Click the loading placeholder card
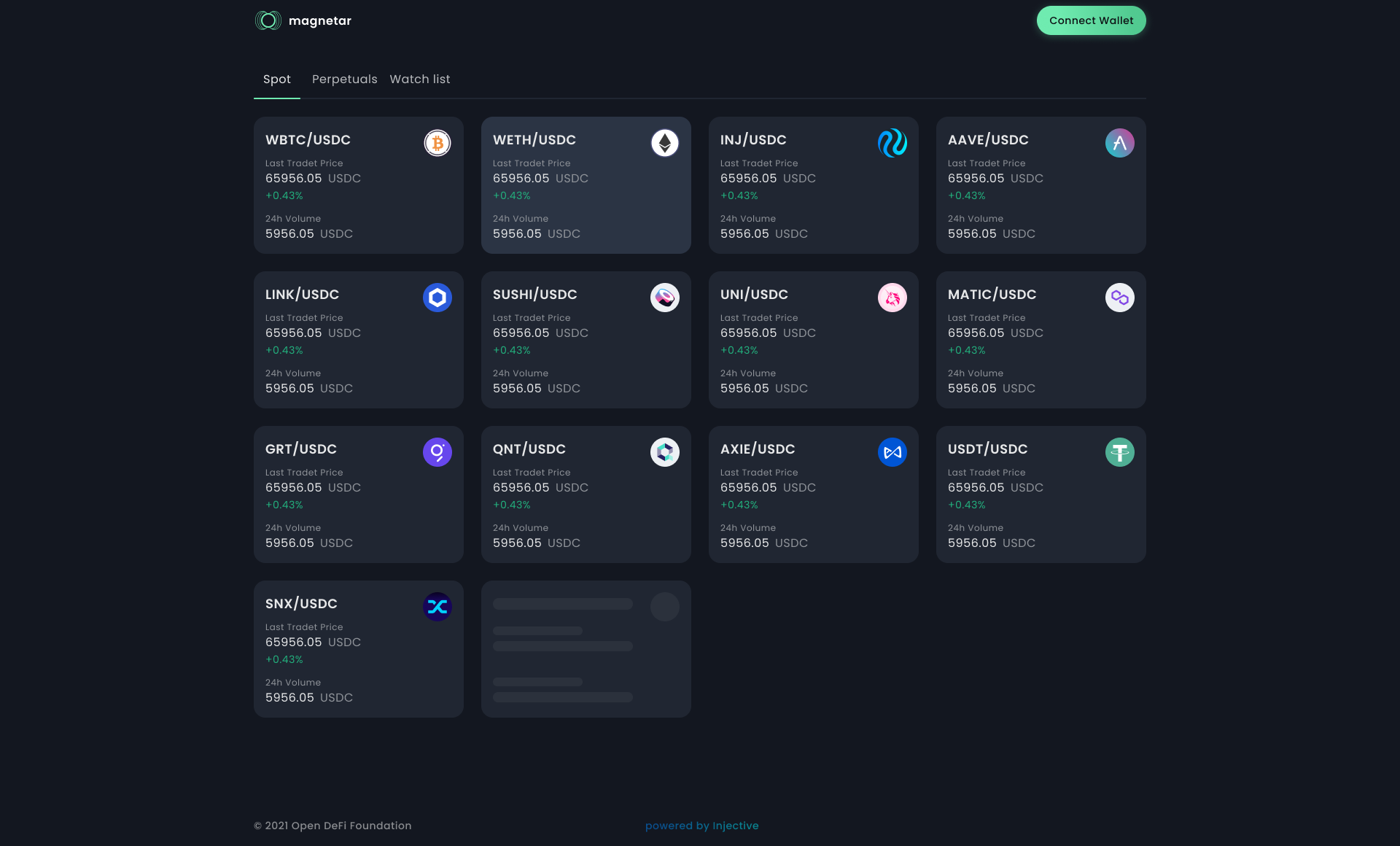The width and height of the screenshot is (1400, 846). [x=586, y=649]
